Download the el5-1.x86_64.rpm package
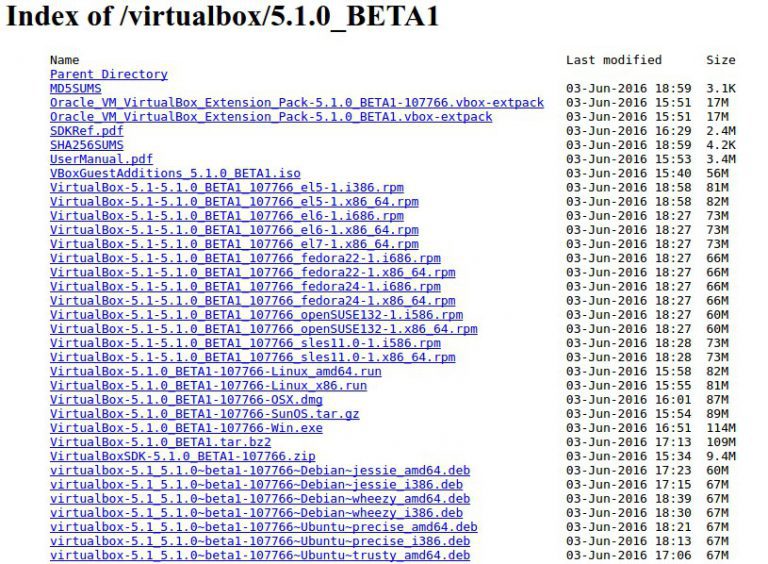Viewport: 768px width, 564px height. point(234,202)
